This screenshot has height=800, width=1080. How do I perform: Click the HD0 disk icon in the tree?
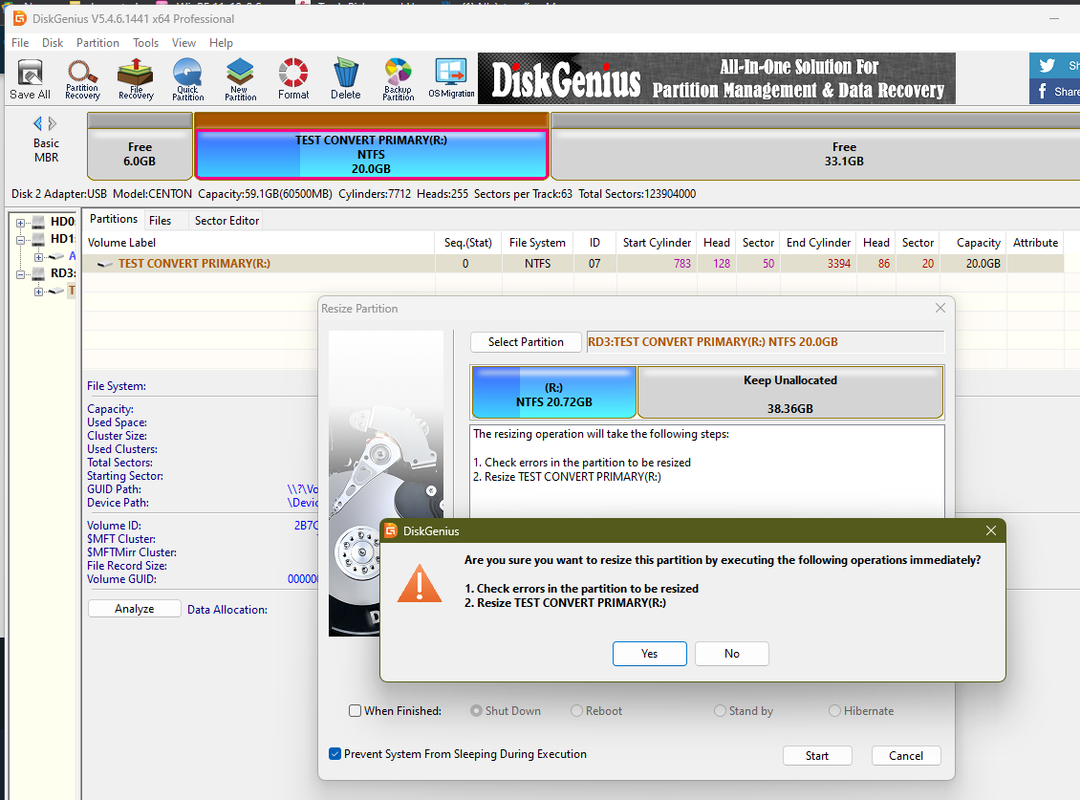pyautogui.click(x=39, y=222)
